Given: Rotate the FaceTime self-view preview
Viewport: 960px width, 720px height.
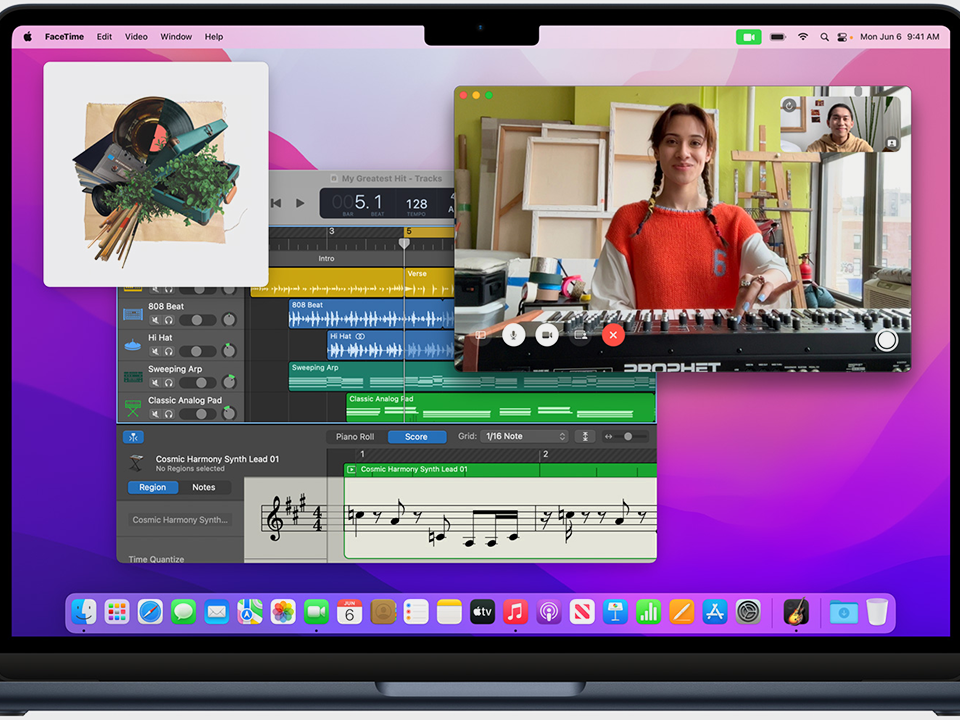Looking at the screenshot, I should pos(790,105).
